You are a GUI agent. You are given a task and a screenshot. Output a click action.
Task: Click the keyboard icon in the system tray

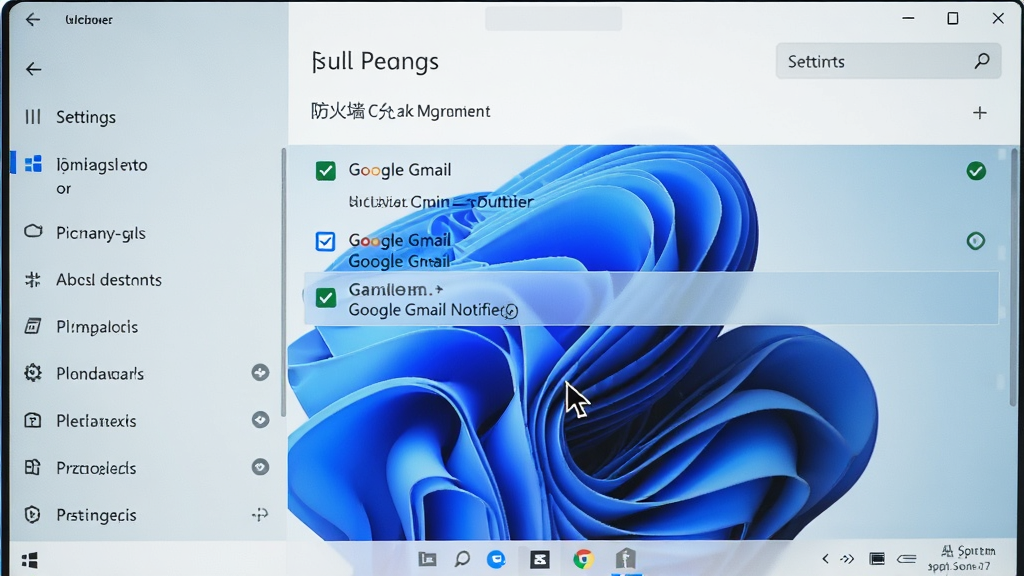point(906,559)
